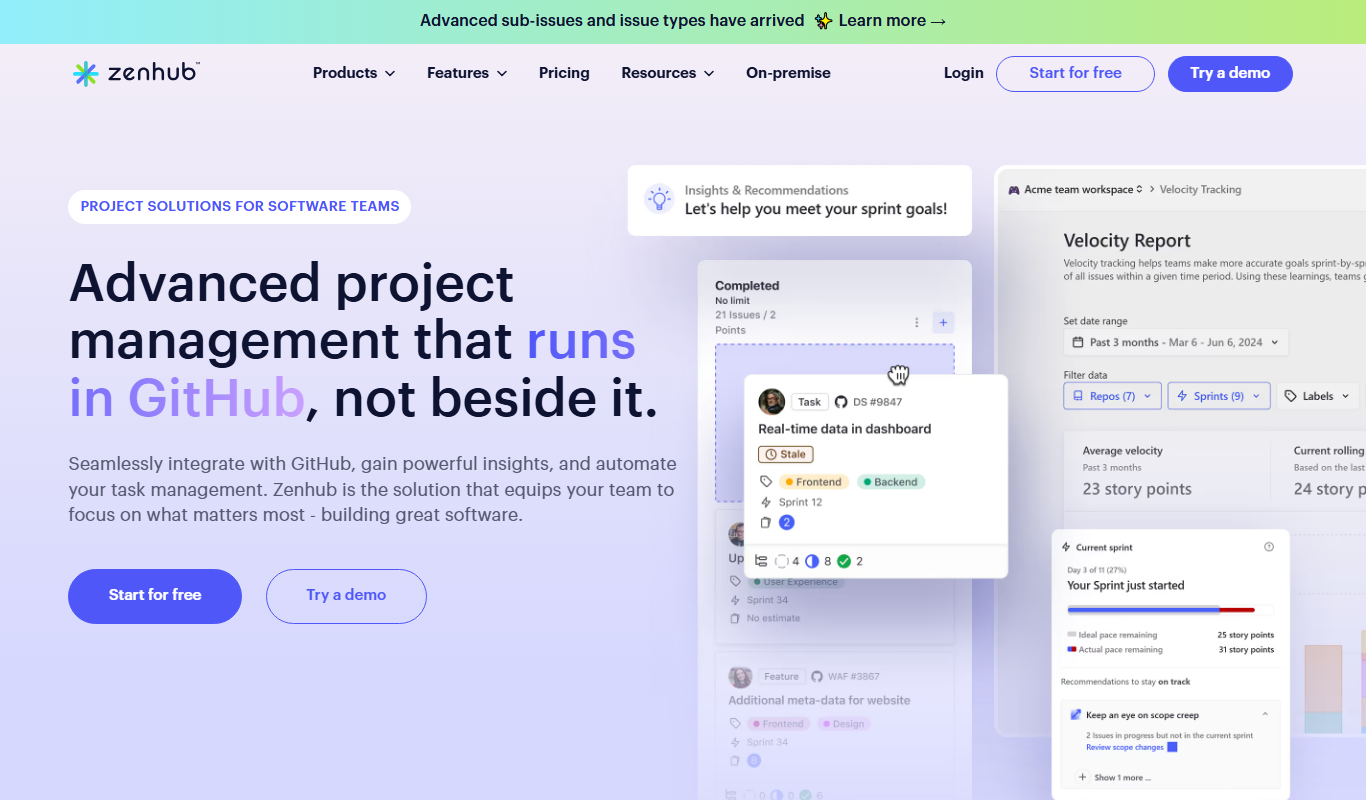This screenshot has width=1366, height=800.
Task: Click the Try a demo button below the hero text
Action: point(346,596)
